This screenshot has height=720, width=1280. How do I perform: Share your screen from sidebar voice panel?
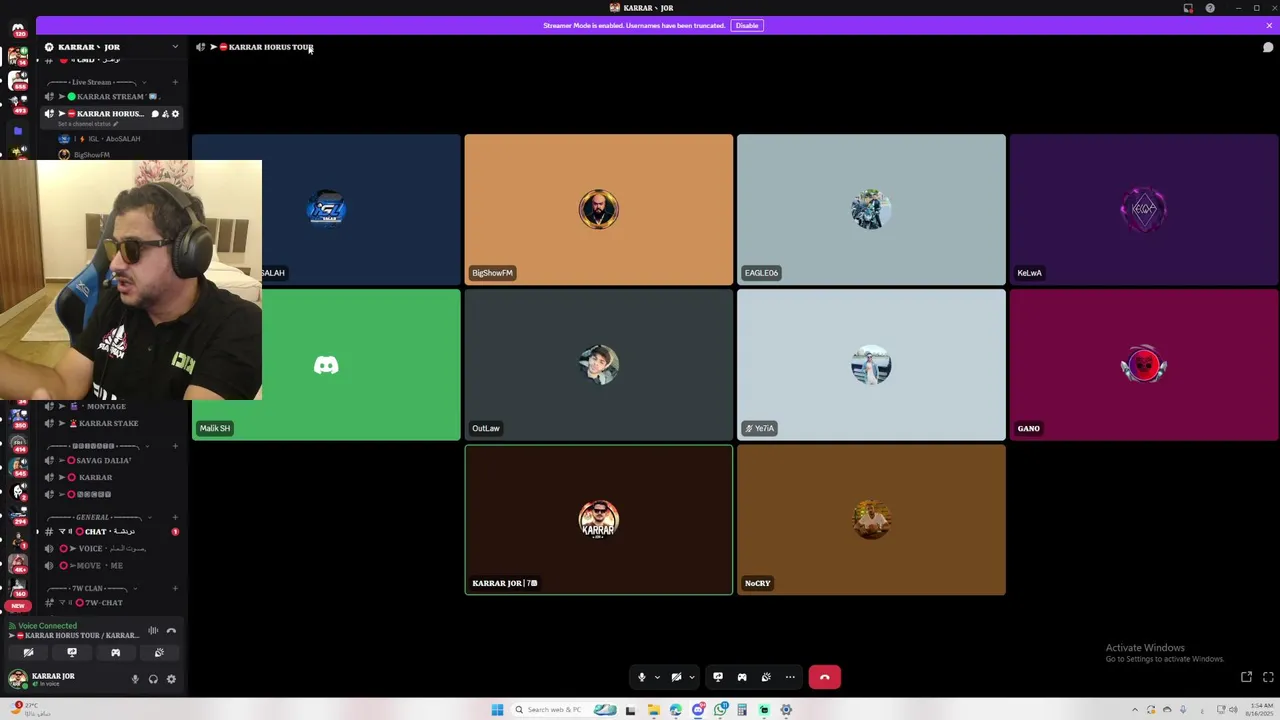72,653
